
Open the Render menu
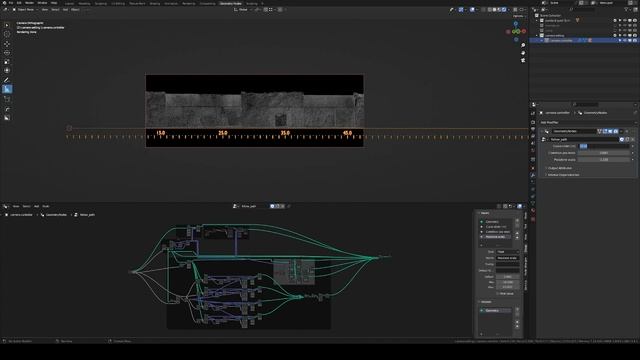click(x=29, y=3)
